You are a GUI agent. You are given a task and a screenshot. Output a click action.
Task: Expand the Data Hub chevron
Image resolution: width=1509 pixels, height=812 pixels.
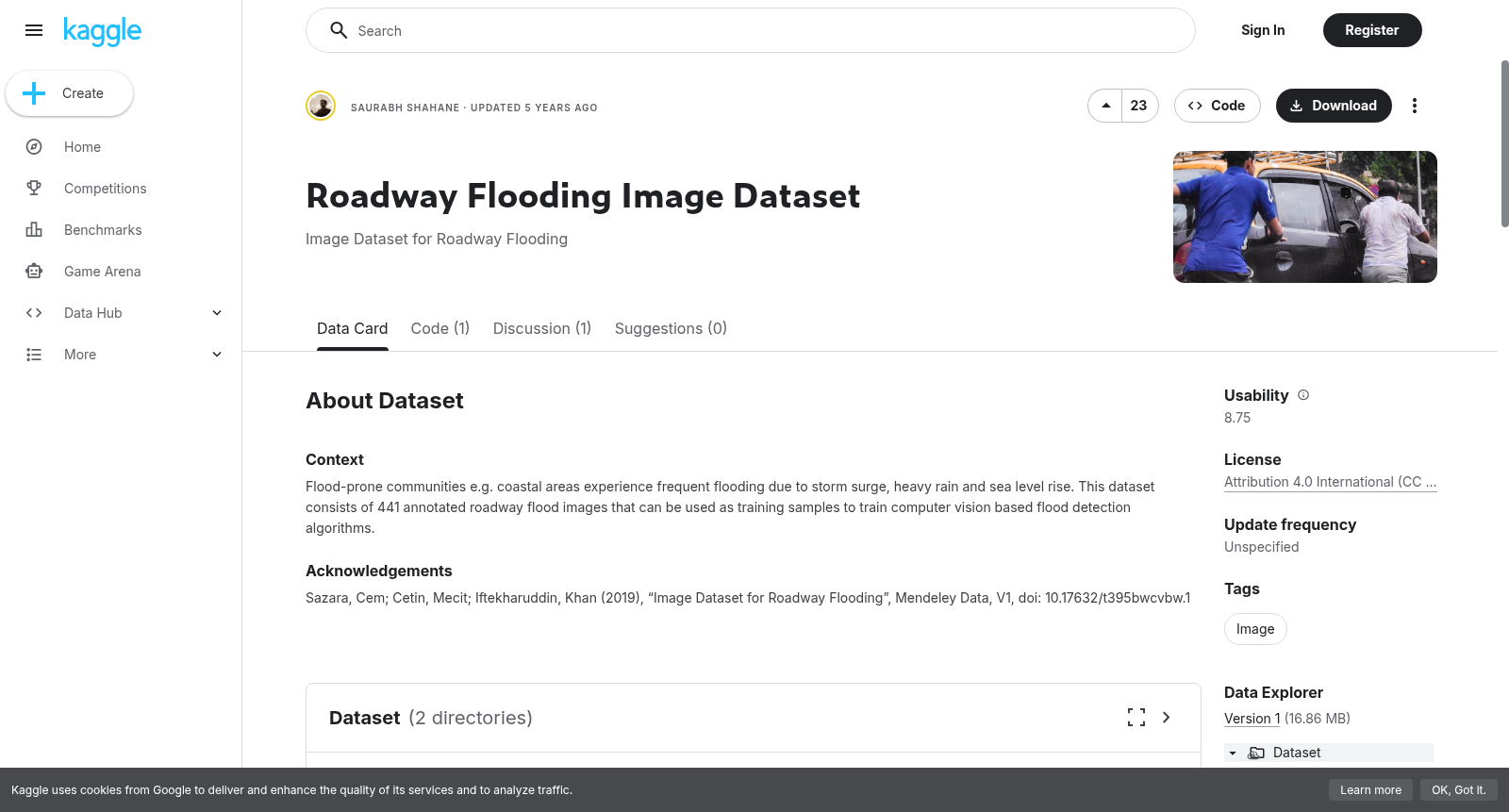[217, 313]
